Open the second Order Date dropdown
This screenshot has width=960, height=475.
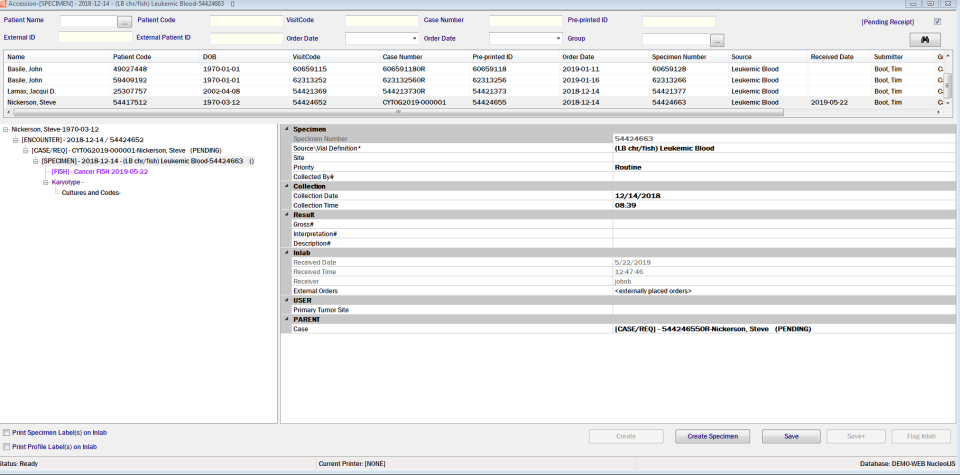click(x=558, y=39)
